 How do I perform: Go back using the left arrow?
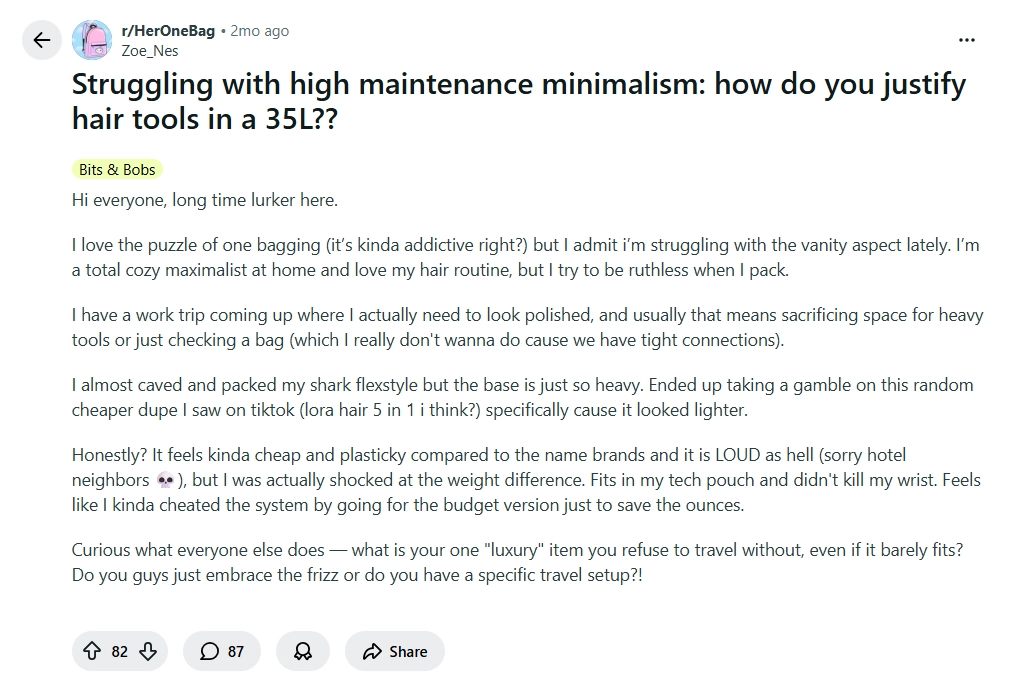[x=41, y=40]
